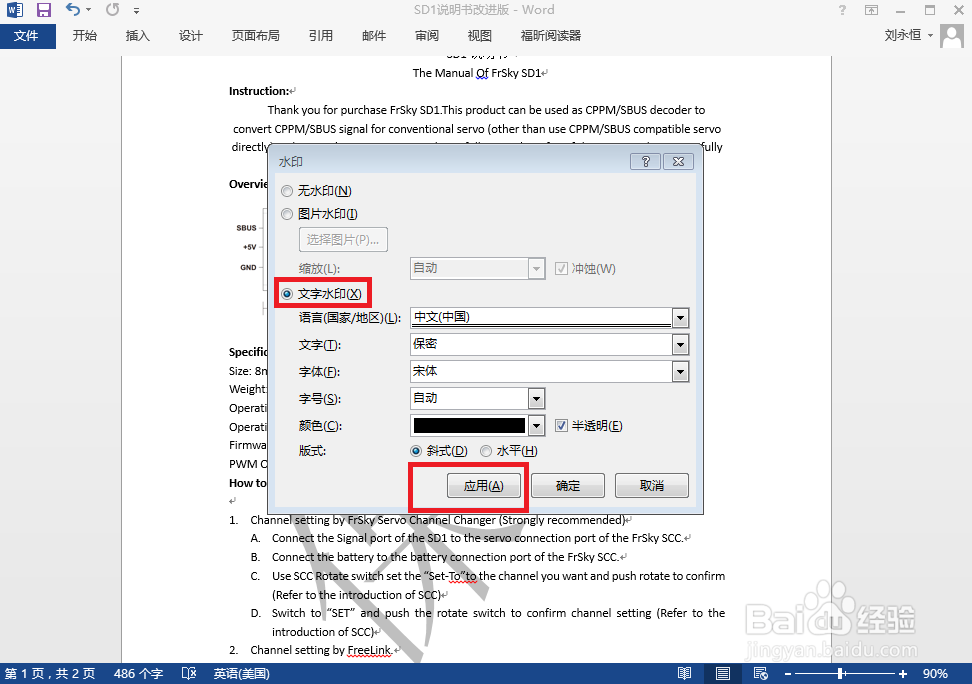Click the 应用(A) button

[484, 486]
